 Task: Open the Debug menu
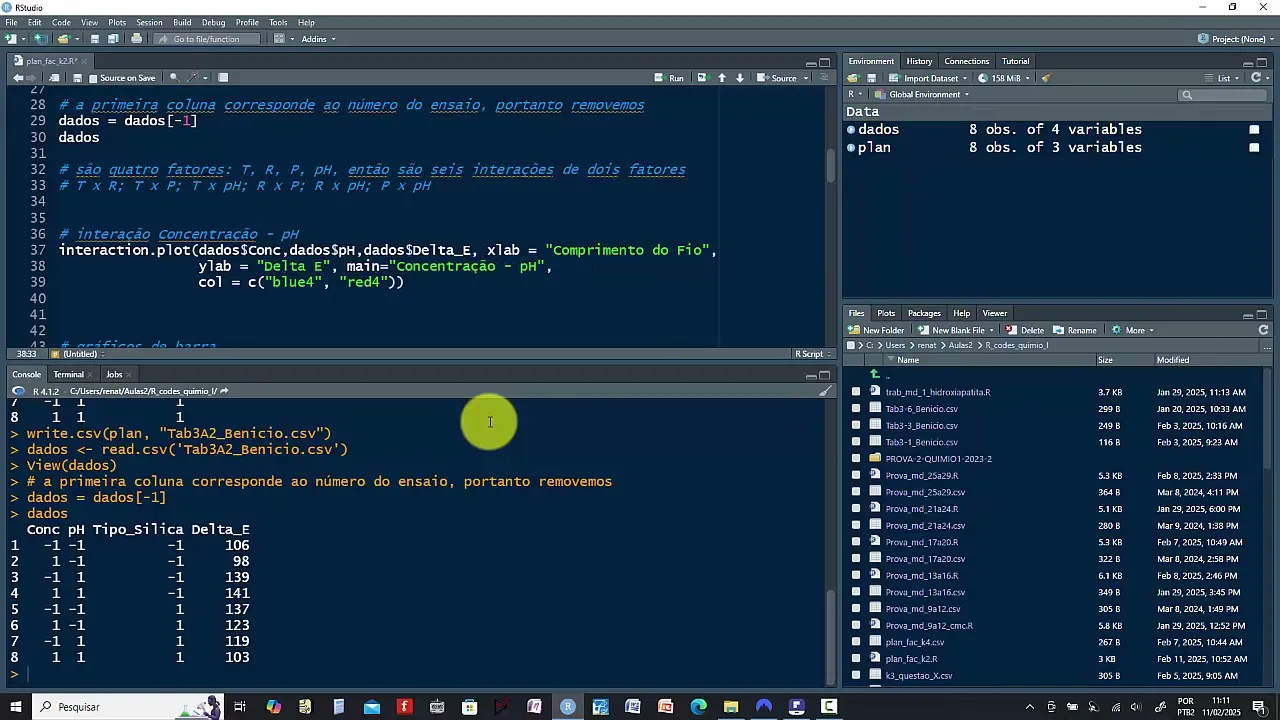[213, 22]
